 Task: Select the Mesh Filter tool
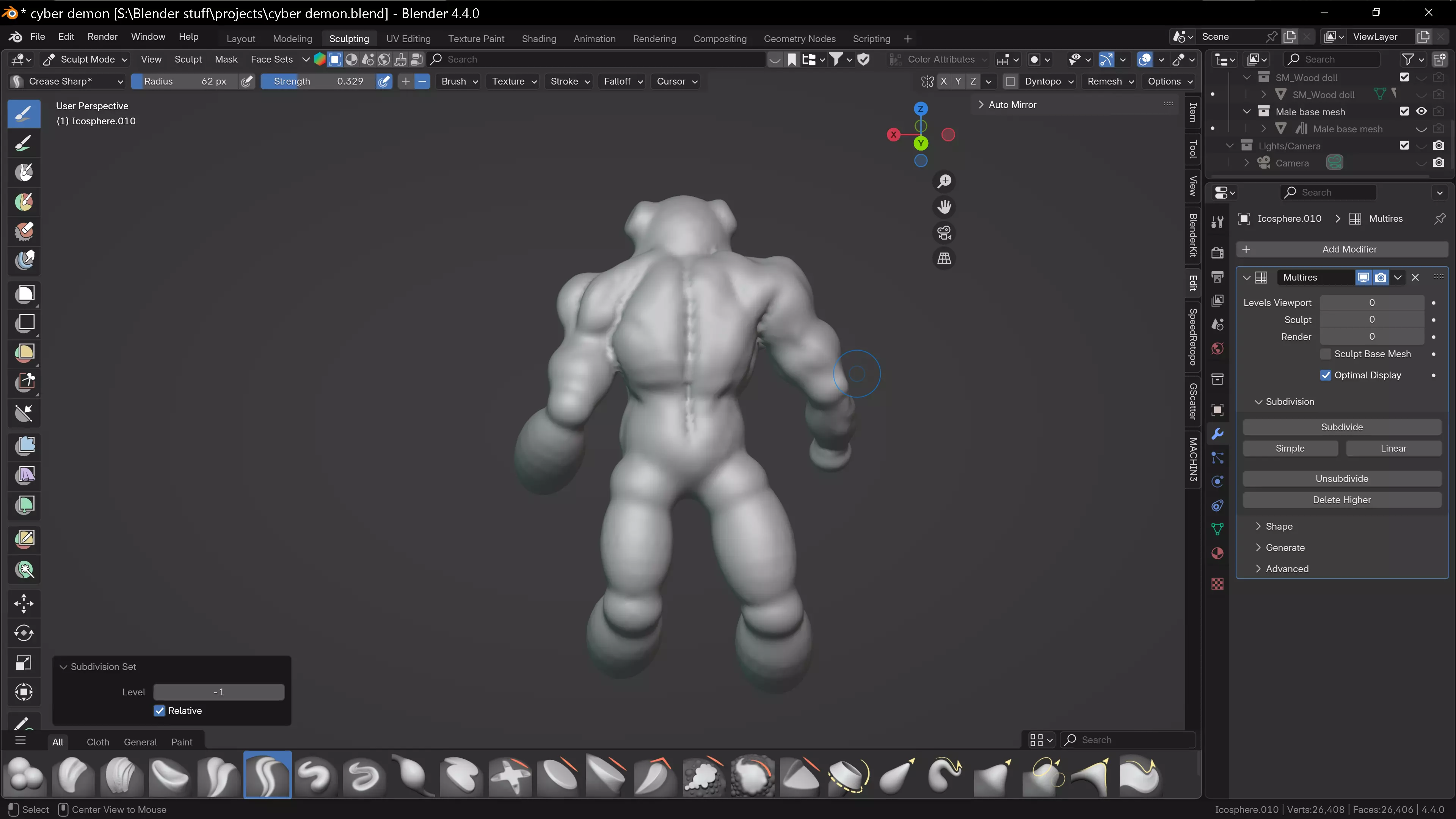click(x=24, y=446)
